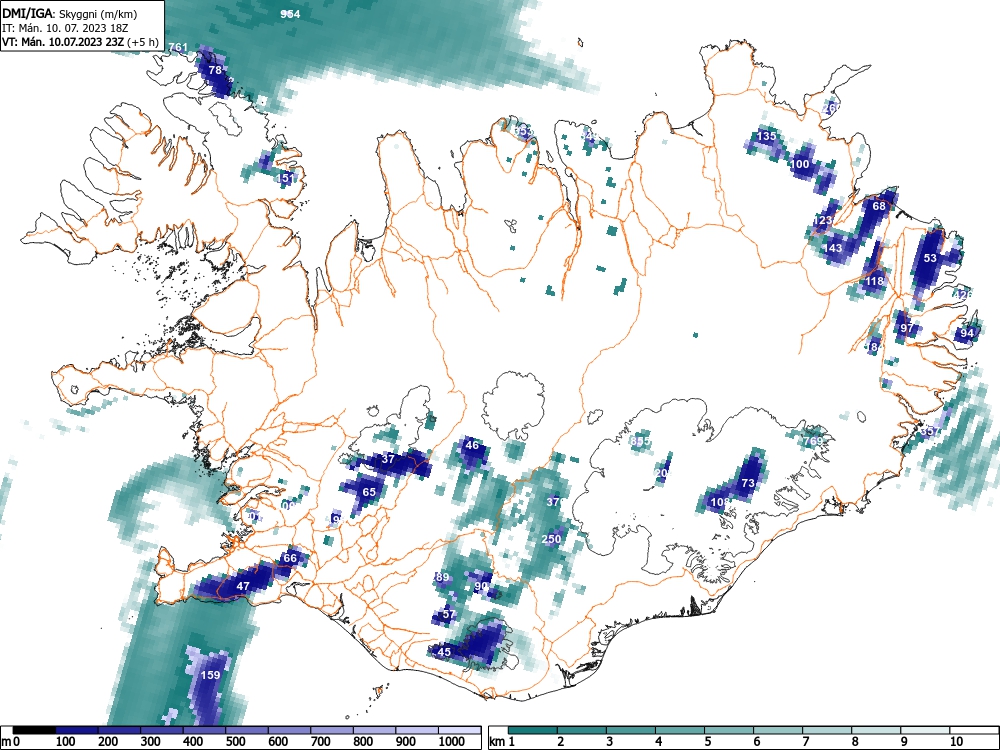Click the 357 value off the southeast coast

(930, 431)
